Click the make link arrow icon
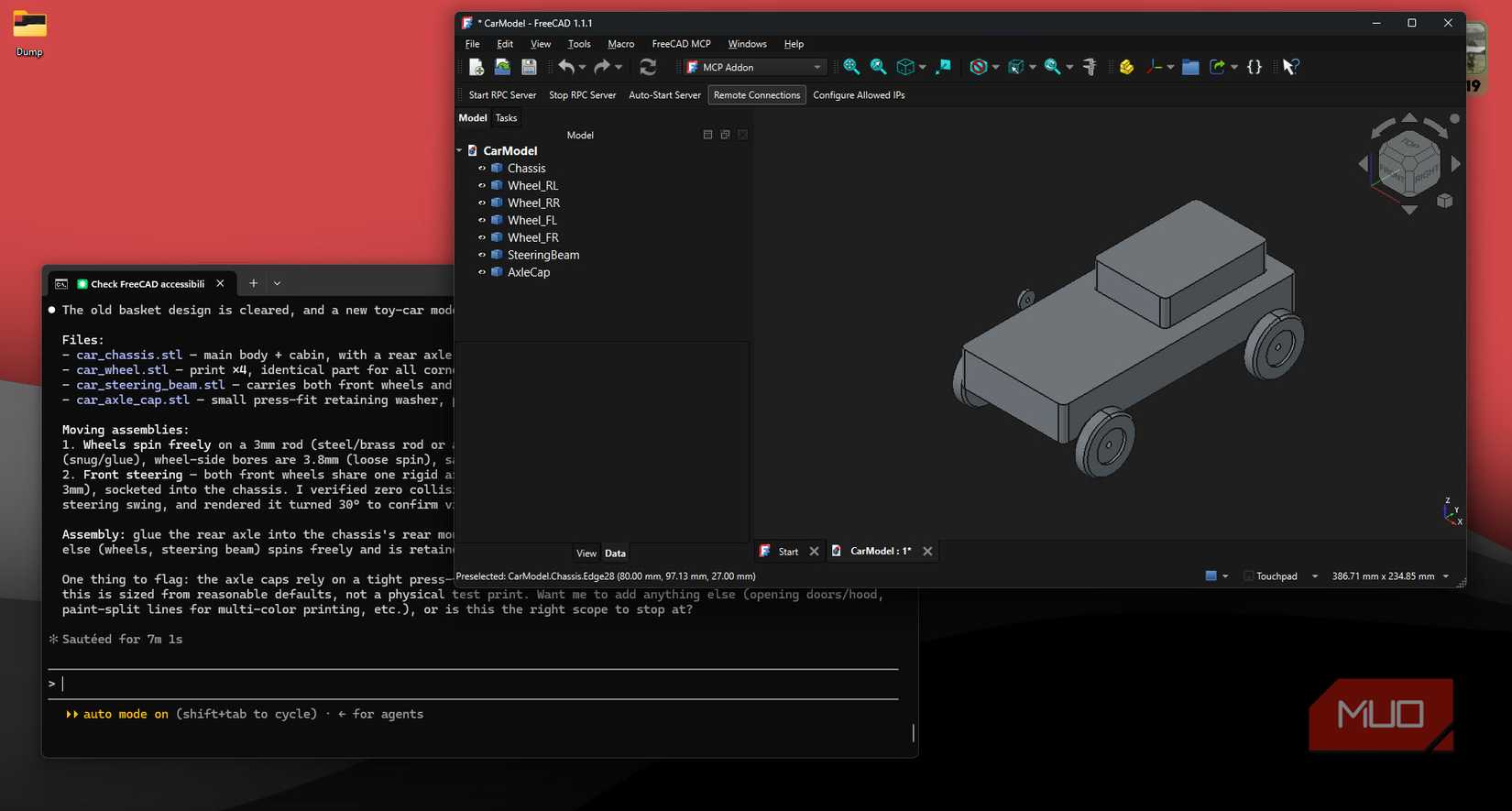The height and width of the screenshot is (811, 1512). coord(1218,67)
